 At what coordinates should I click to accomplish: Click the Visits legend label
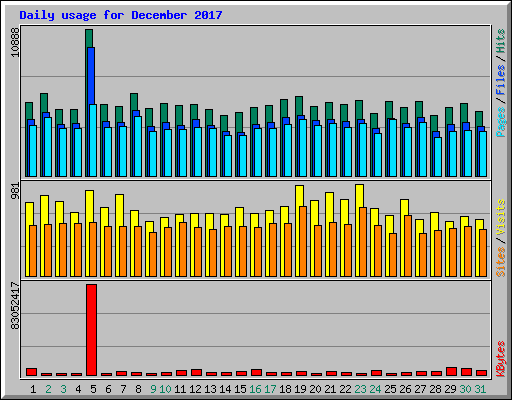[501, 218]
